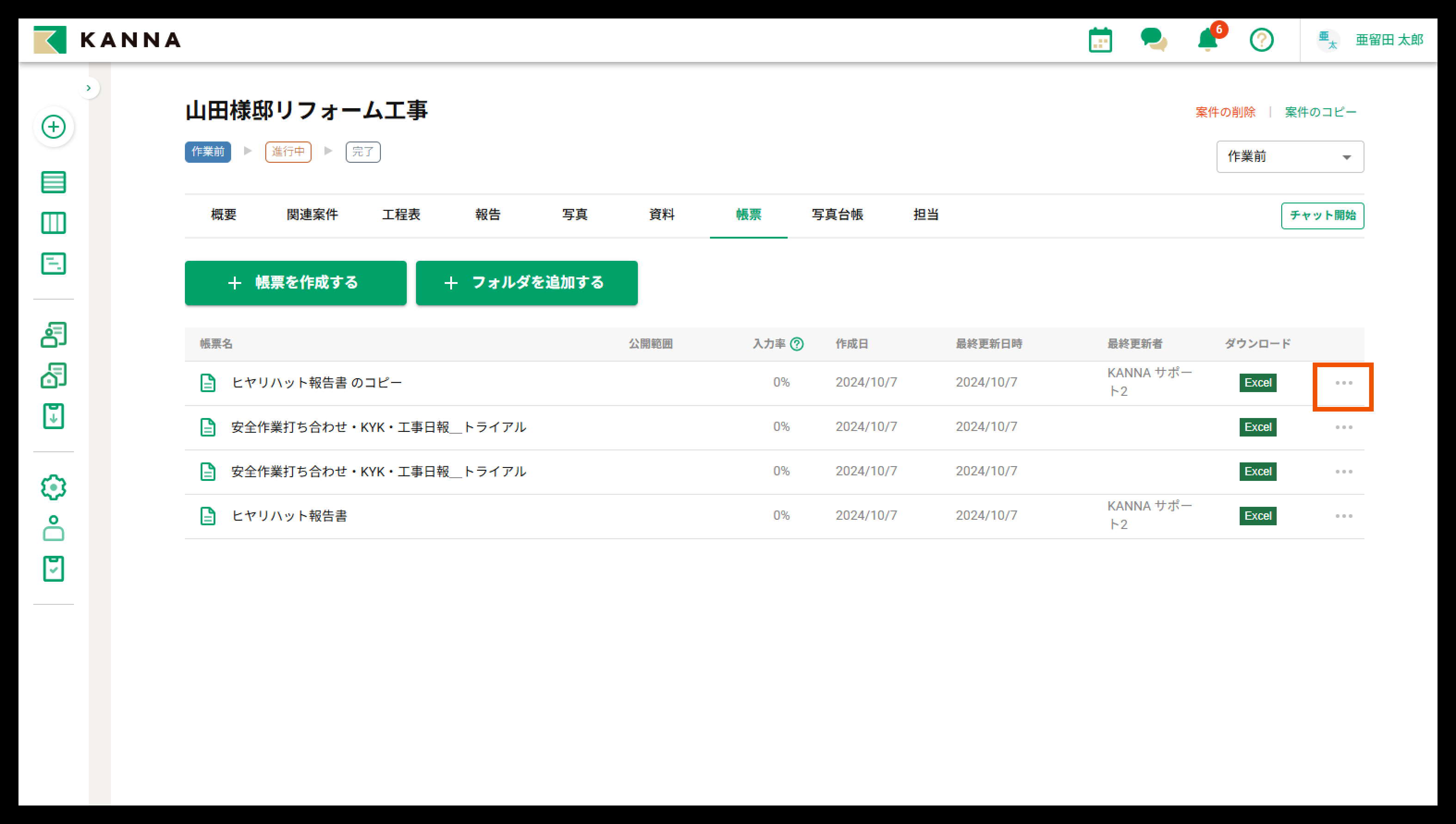Click the green plus create icon in sidebar
The height and width of the screenshot is (824, 1456).
54,127
